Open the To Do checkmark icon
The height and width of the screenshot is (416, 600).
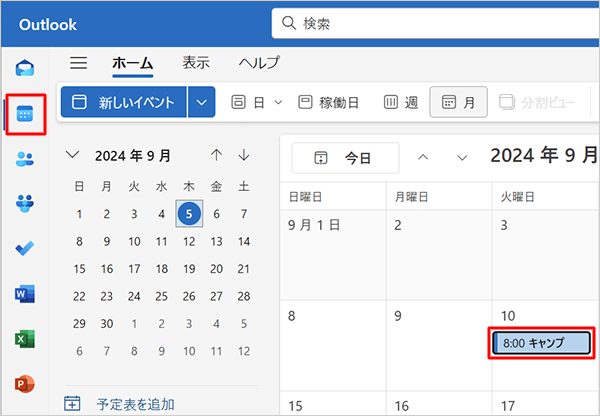[x=25, y=248]
